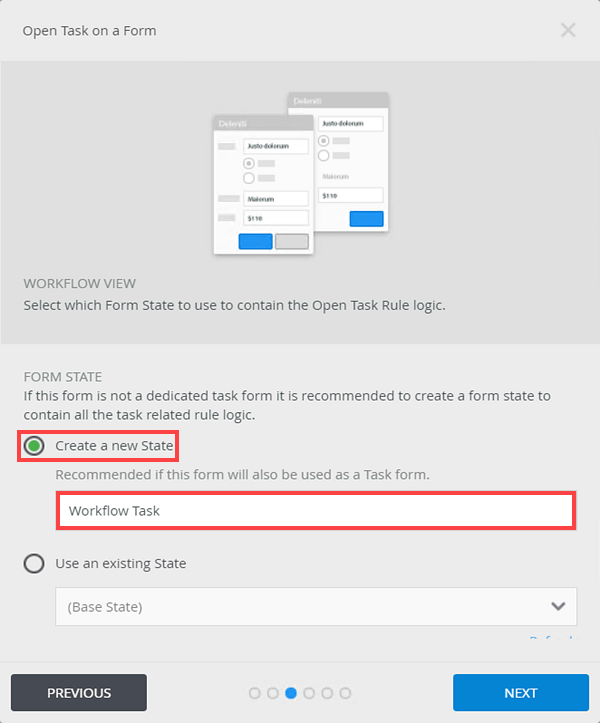Close the Open Task on a Form dialog
Screen dimensions: 600x723
click(x=568, y=30)
